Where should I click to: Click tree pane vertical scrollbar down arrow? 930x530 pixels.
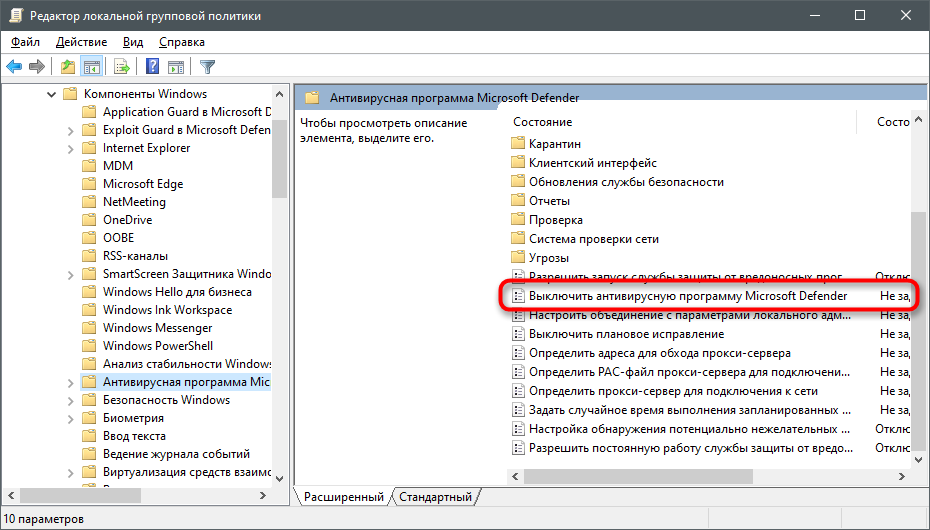click(279, 478)
